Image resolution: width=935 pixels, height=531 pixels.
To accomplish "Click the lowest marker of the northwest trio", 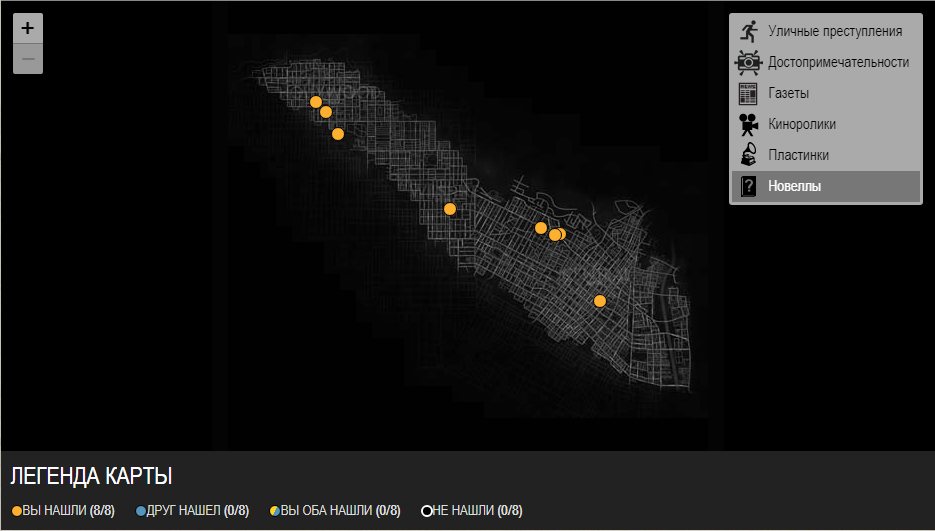I will click(x=338, y=134).
